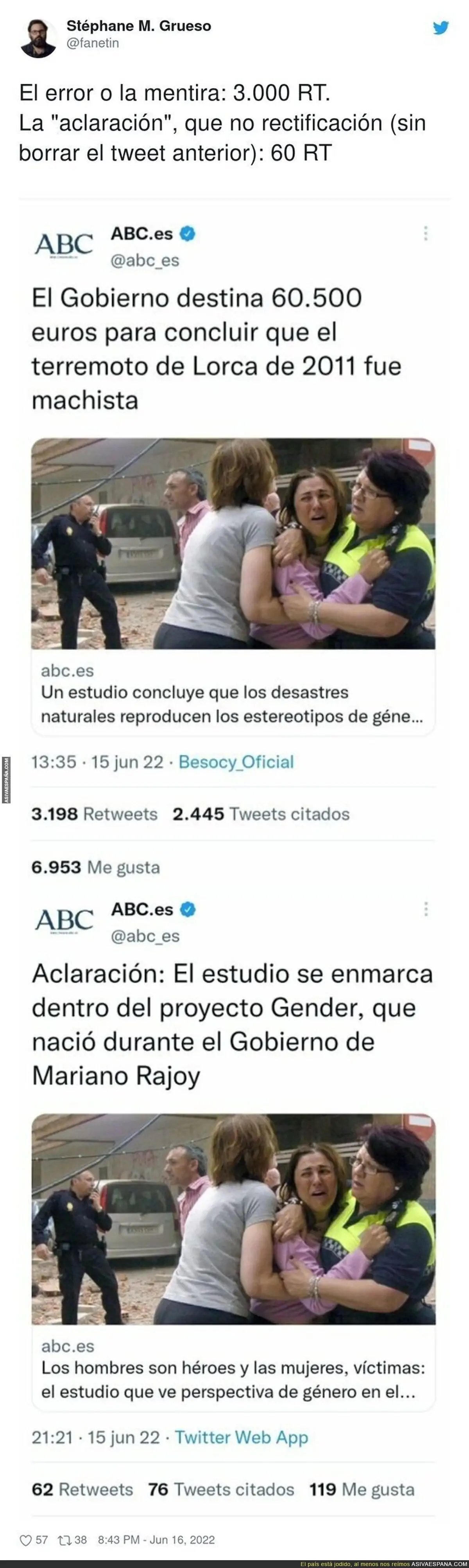
Task: Click the verified badge on the second ABC.es tweet
Action: tap(188, 909)
